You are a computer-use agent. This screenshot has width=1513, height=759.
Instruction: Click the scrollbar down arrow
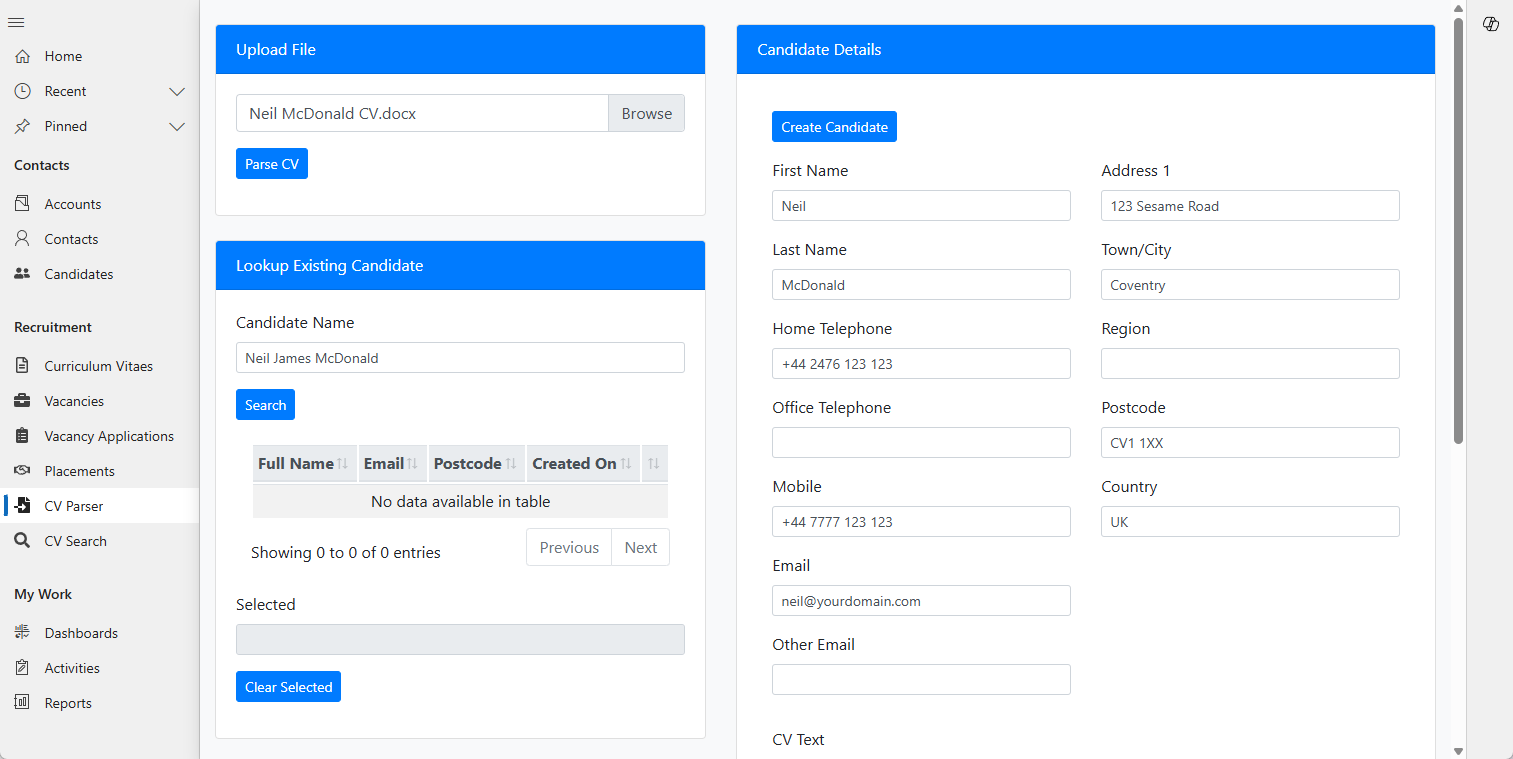[1458, 750]
